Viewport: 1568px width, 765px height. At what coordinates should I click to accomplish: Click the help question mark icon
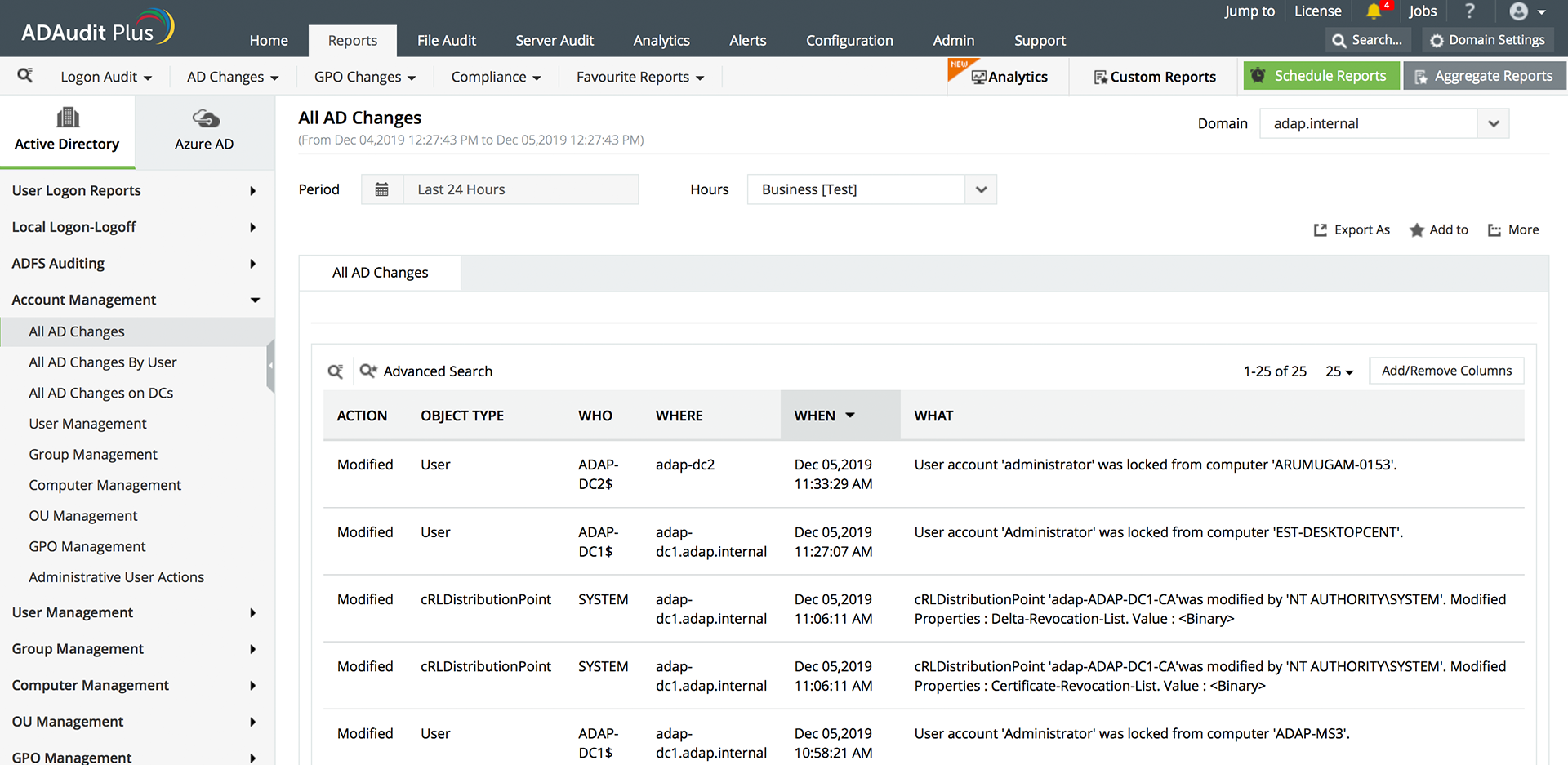coord(1469,11)
